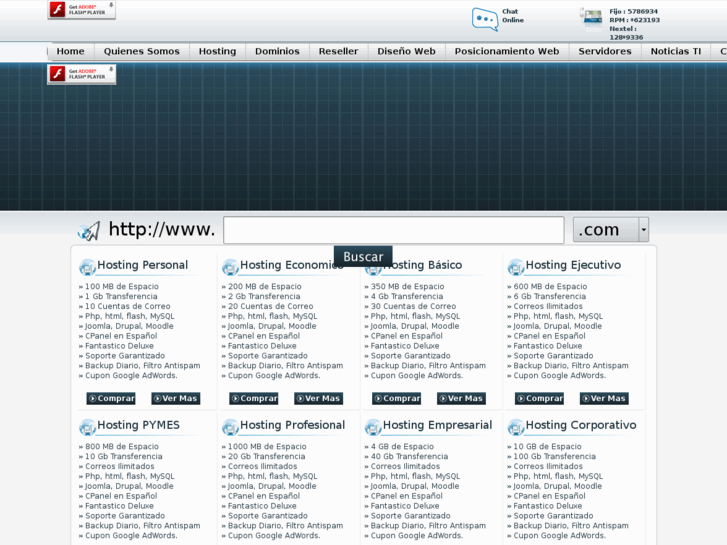Click the Hosting Personal heading

[x=143, y=265]
